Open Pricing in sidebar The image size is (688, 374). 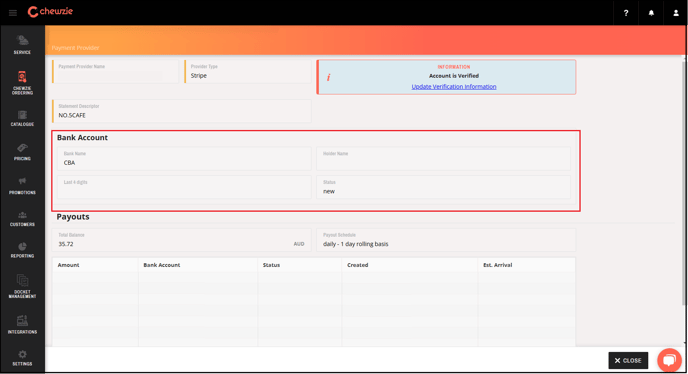click(x=22, y=152)
